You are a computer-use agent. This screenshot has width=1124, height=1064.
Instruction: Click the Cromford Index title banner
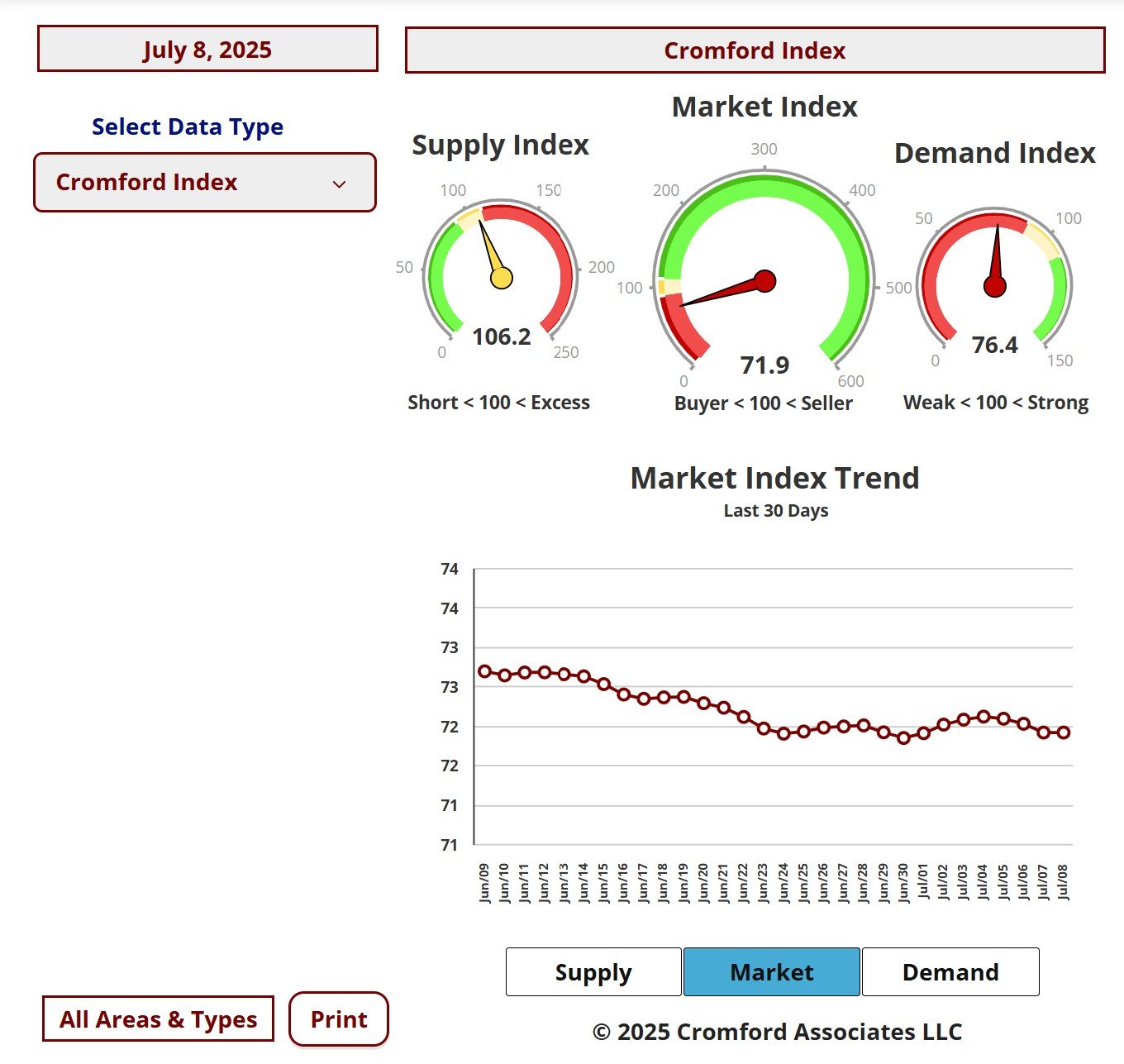click(x=755, y=50)
